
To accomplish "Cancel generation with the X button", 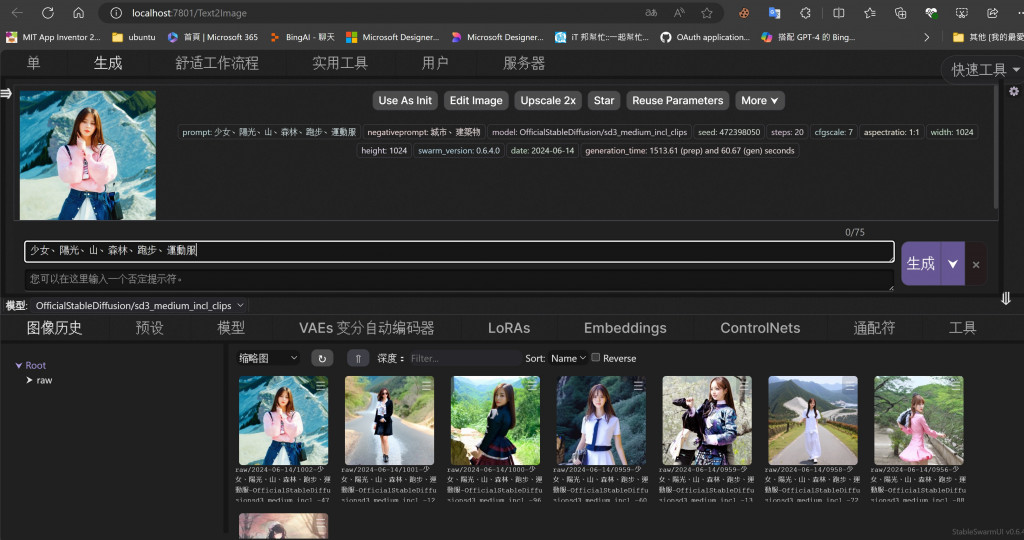I will point(976,264).
